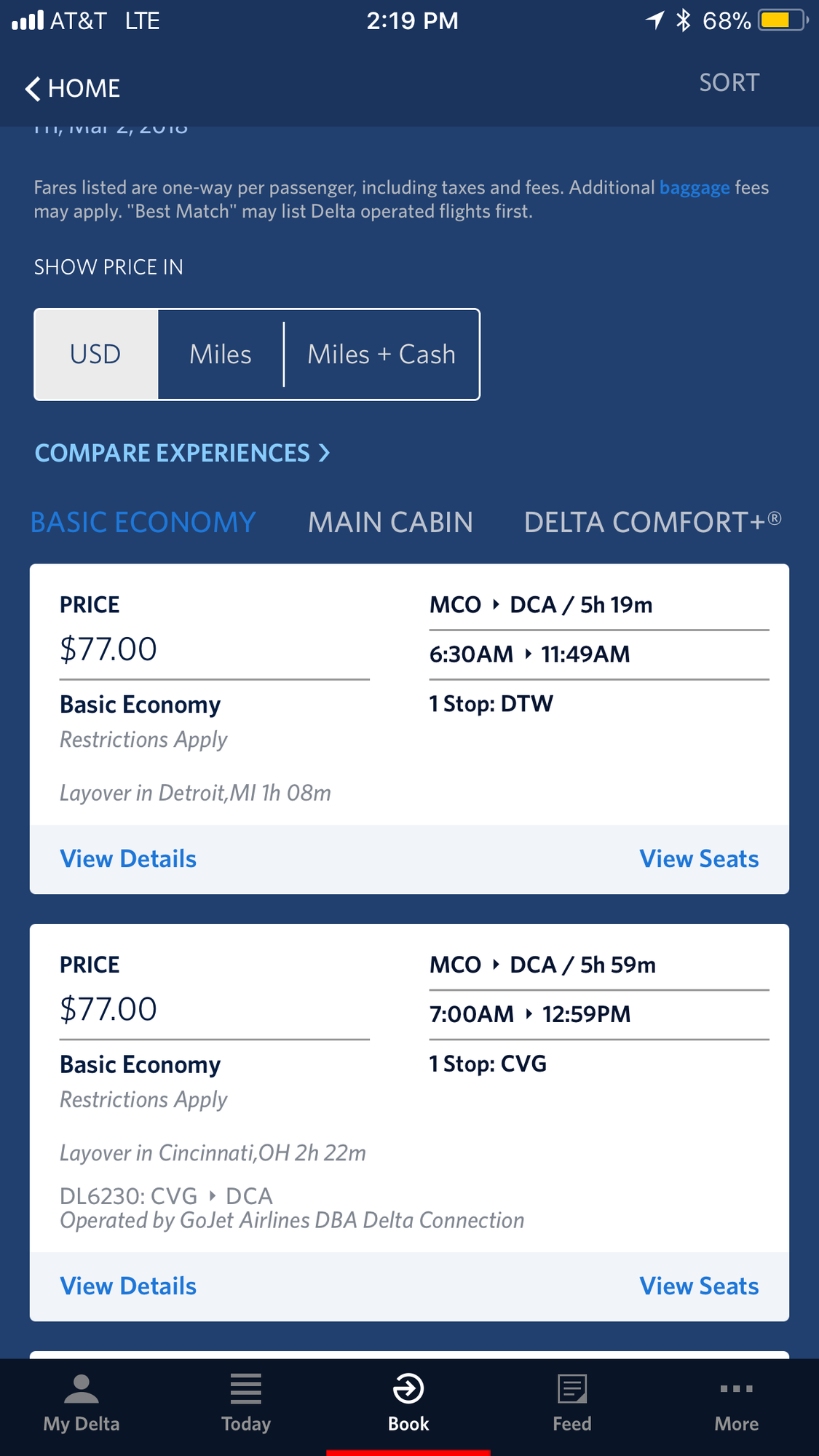View Seats for the 7:00AM CVG flight
The image size is (819, 1456).
[x=699, y=1286]
